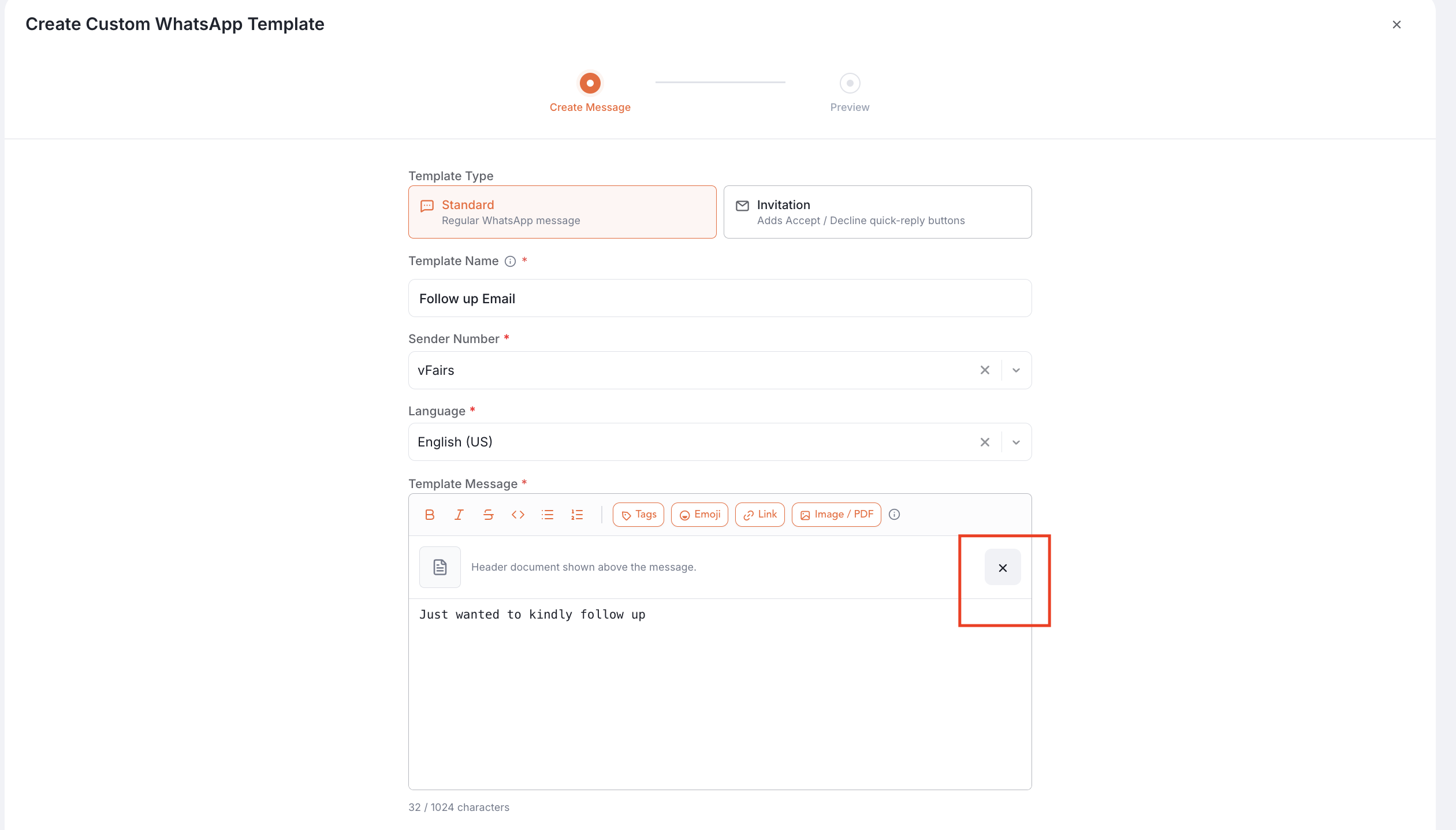Open the Emoji picker button
The image size is (1456, 830).
(x=699, y=515)
